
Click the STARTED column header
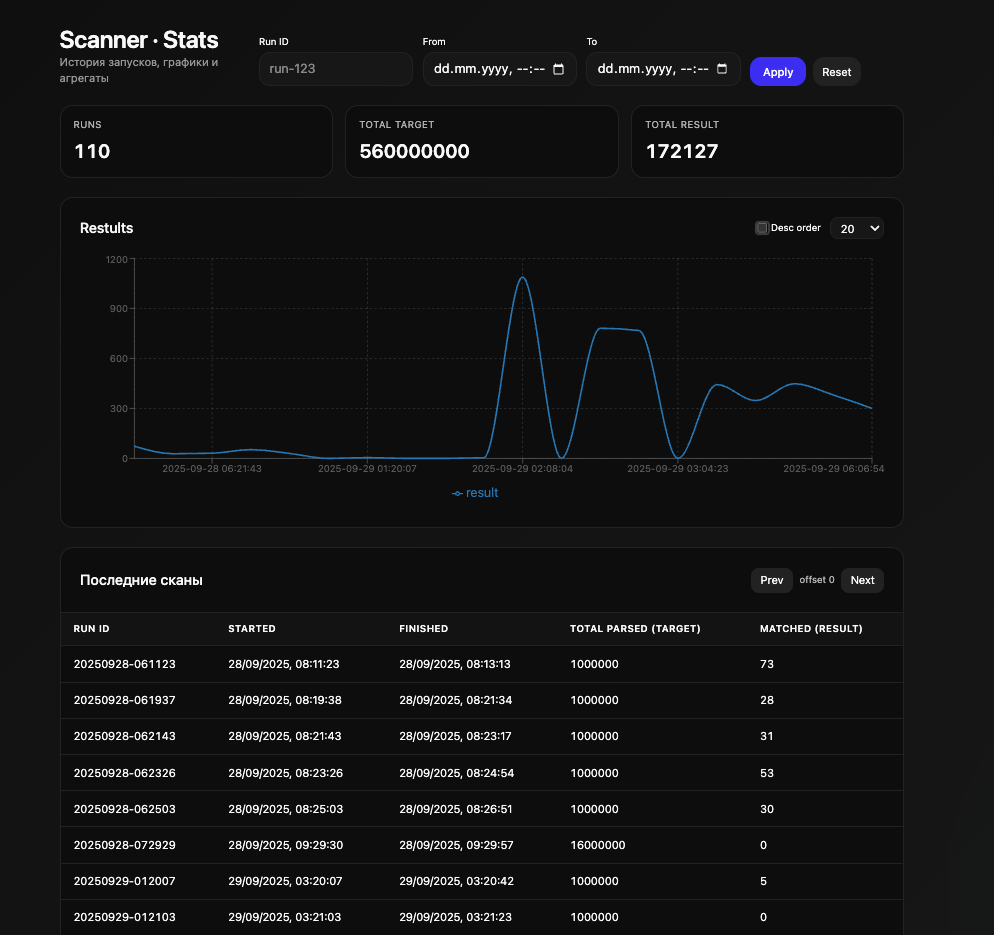(x=252, y=628)
